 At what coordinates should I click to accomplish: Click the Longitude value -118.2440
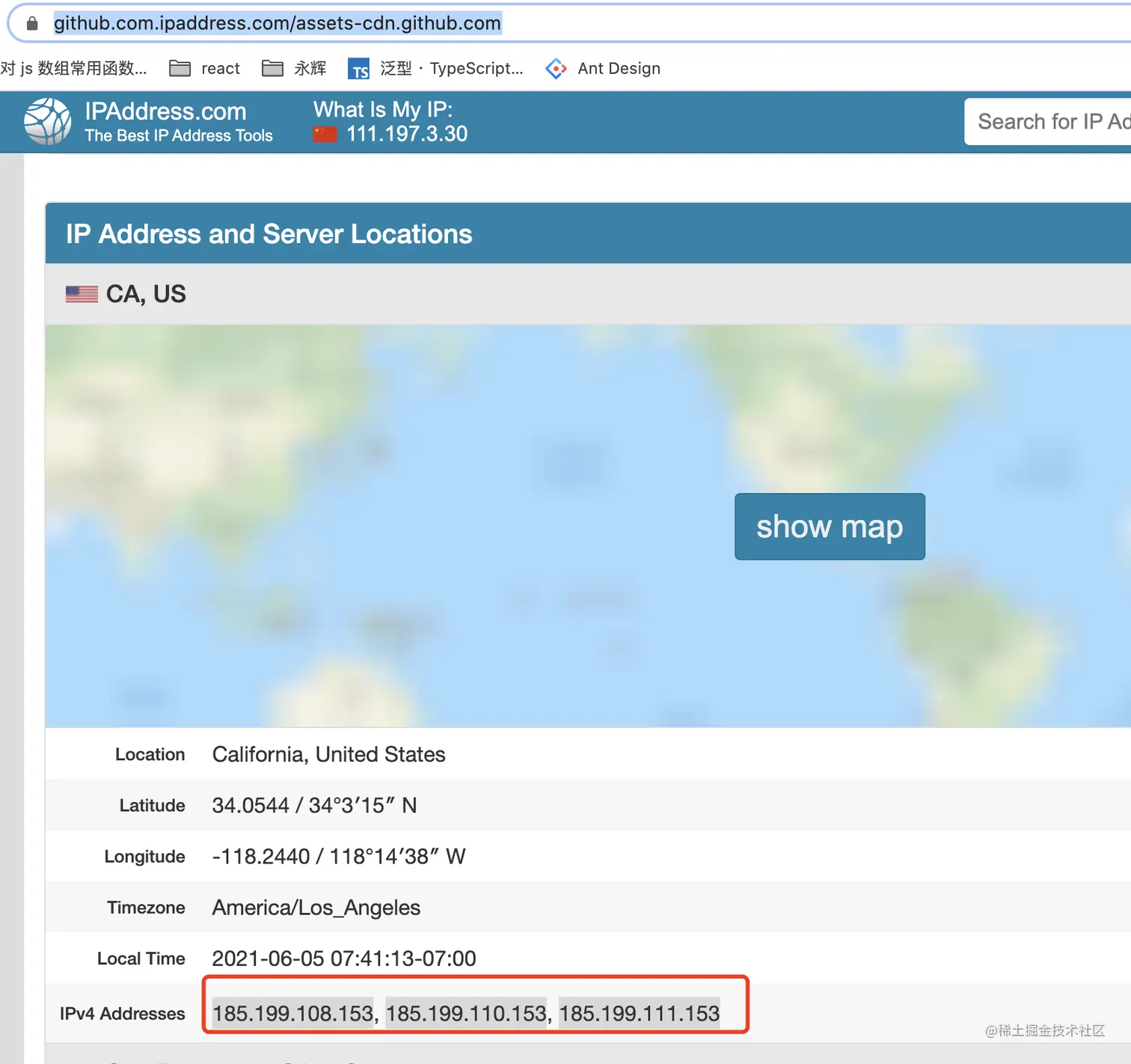point(339,856)
